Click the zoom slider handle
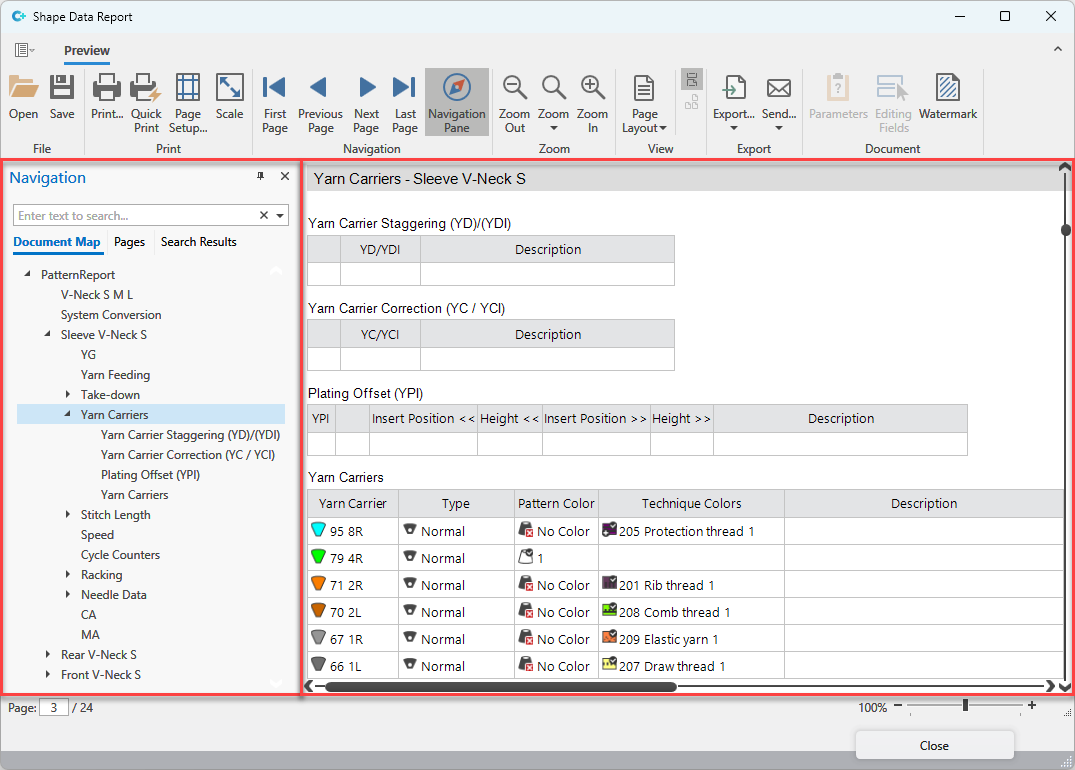 click(965, 706)
